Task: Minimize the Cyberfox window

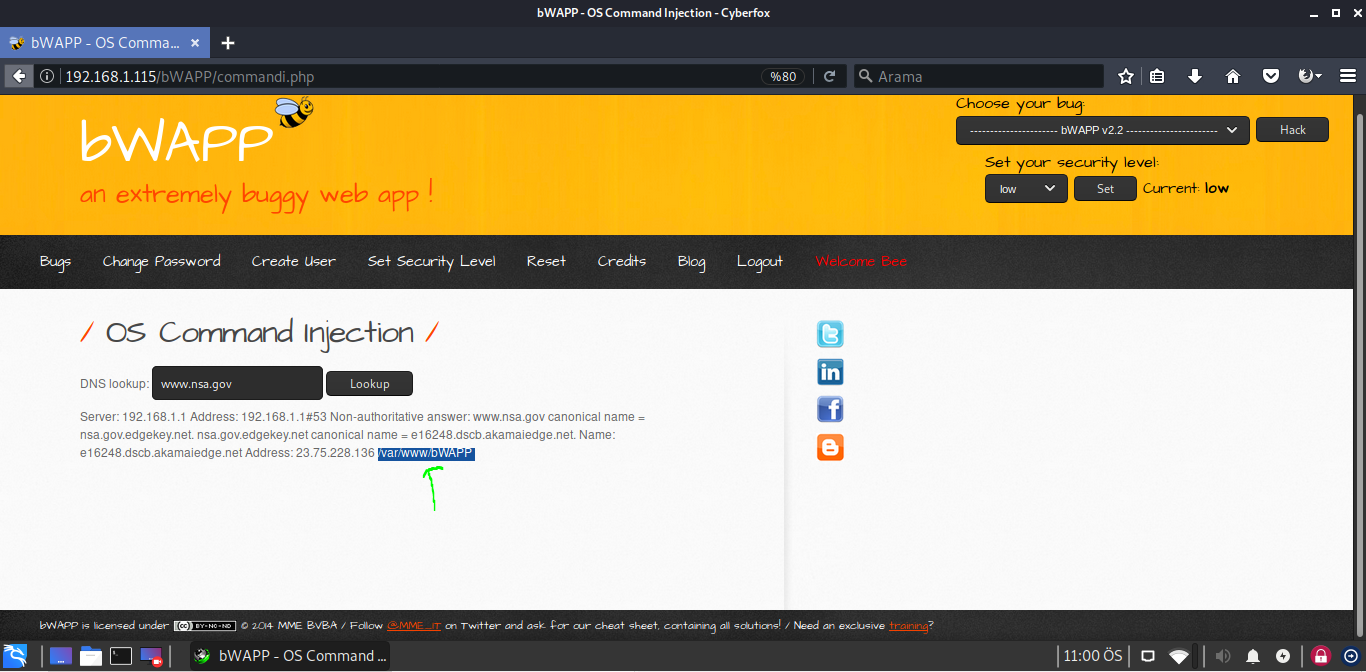Action: point(1312,13)
